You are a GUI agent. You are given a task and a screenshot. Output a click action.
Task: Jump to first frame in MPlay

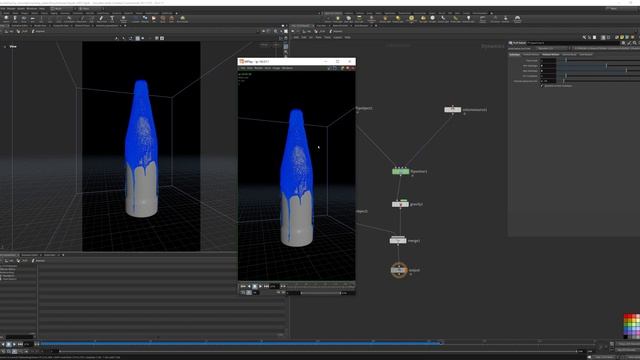pyautogui.click(x=243, y=286)
